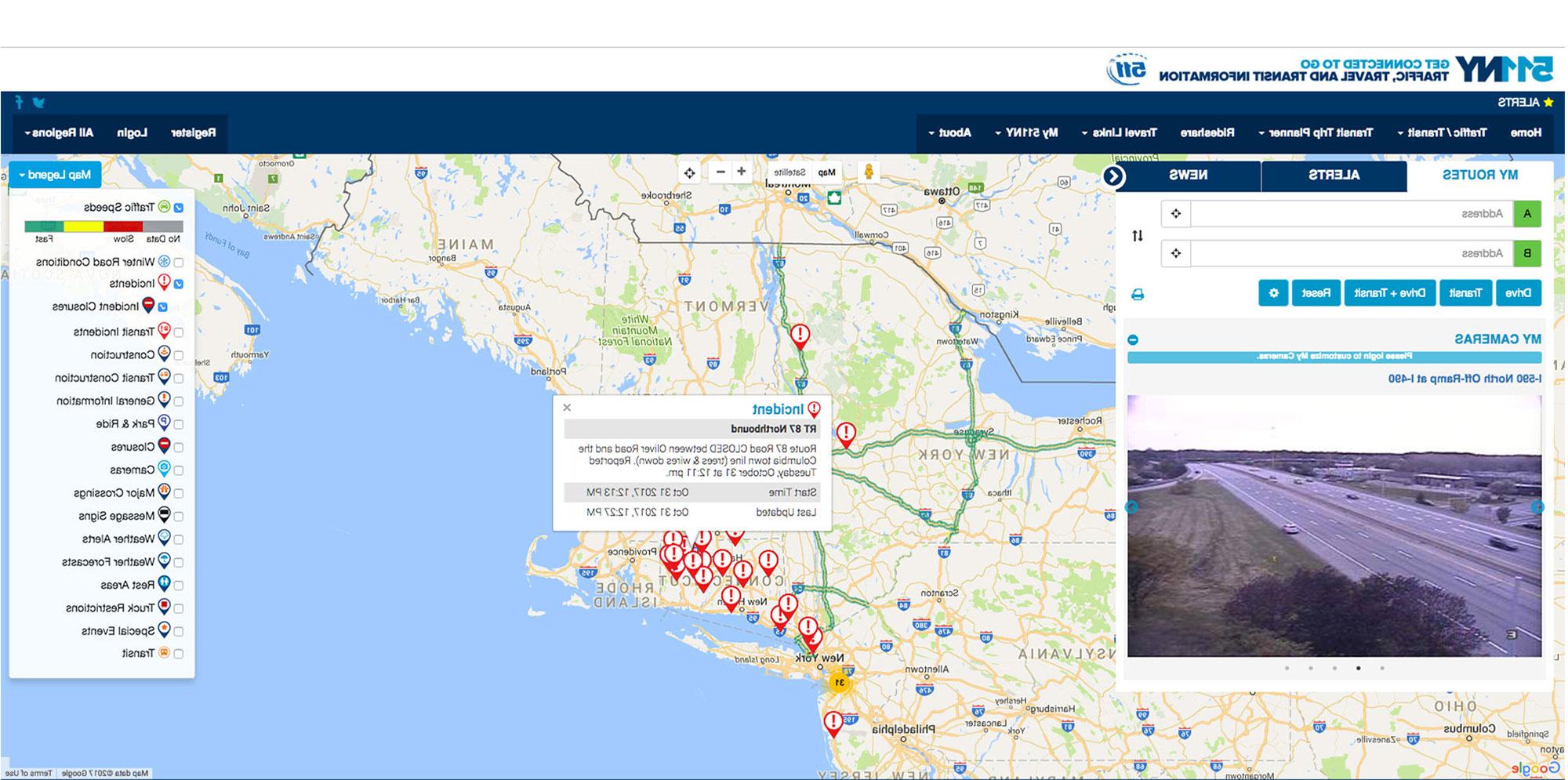This screenshot has height=780, width=1568.
Task: Click the incident marker near Philadelphia
Action: point(833,724)
